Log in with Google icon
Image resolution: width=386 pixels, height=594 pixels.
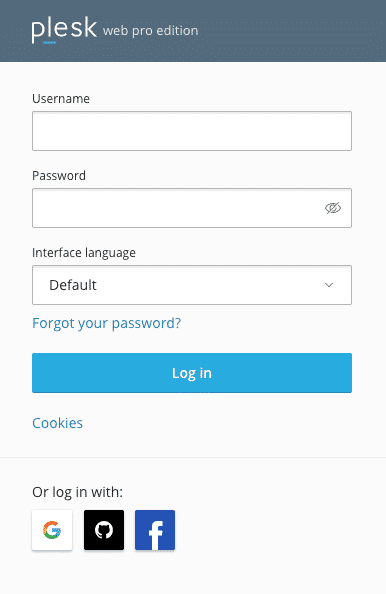click(x=52, y=530)
